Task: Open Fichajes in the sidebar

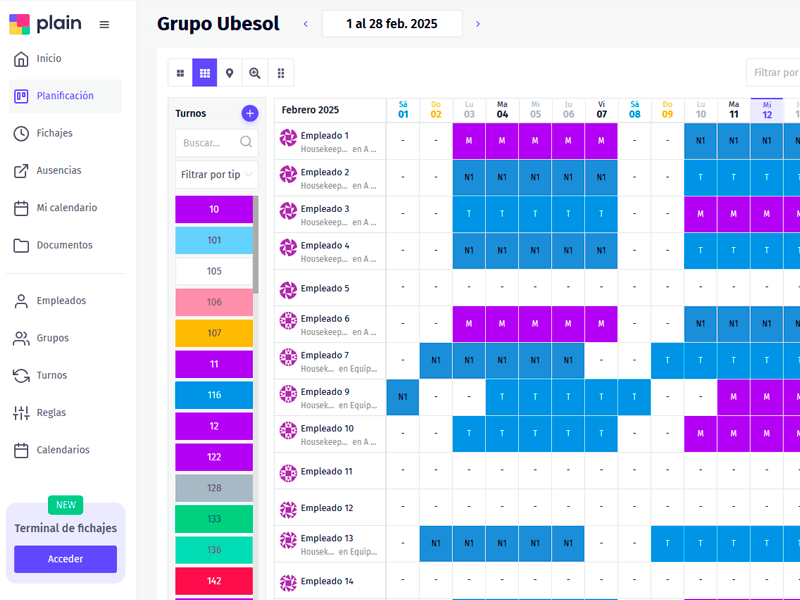Action: pos(54,133)
